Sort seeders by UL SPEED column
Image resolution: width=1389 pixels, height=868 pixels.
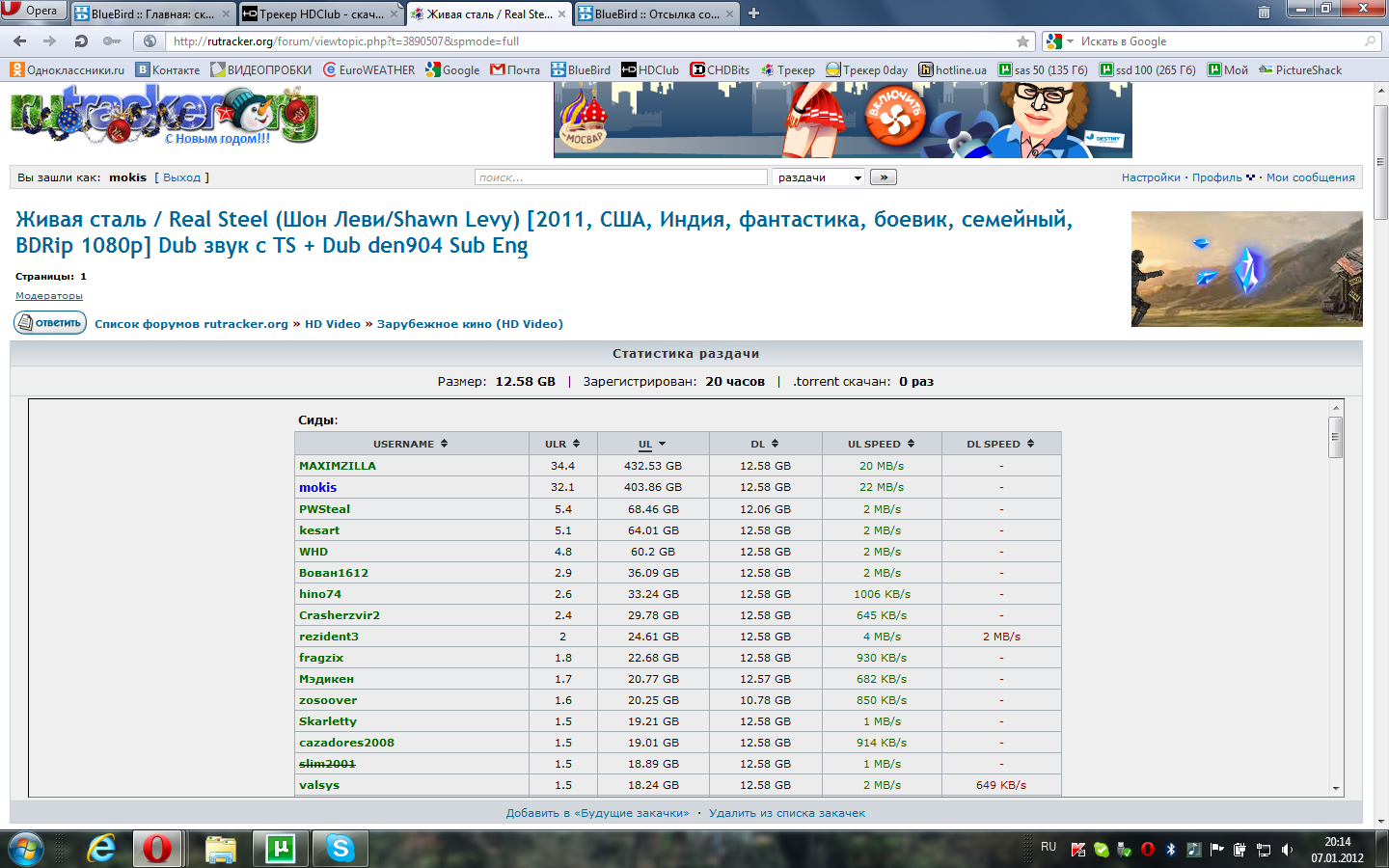coord(882,444)
